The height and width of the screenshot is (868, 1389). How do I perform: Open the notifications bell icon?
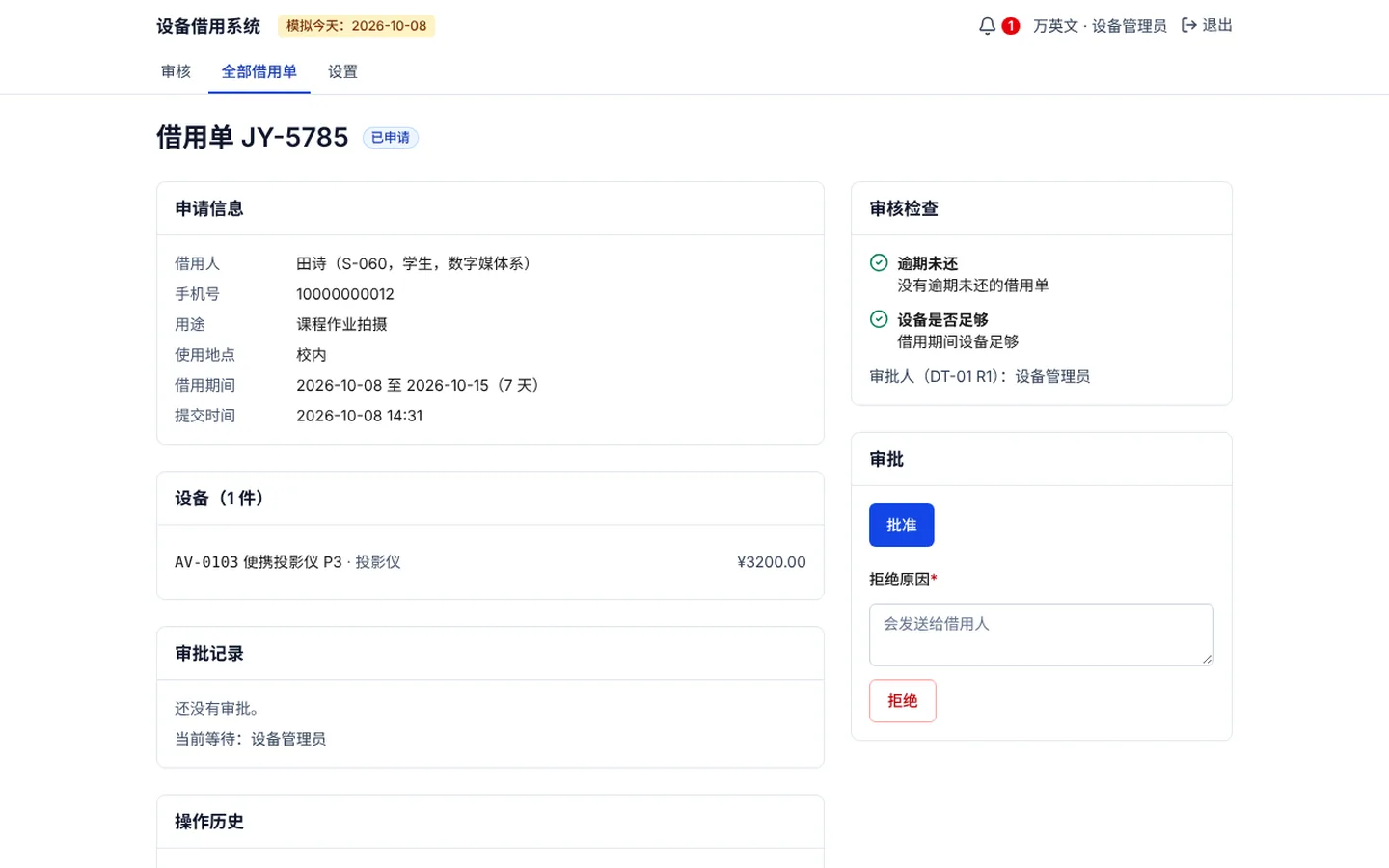coord(987,26)
